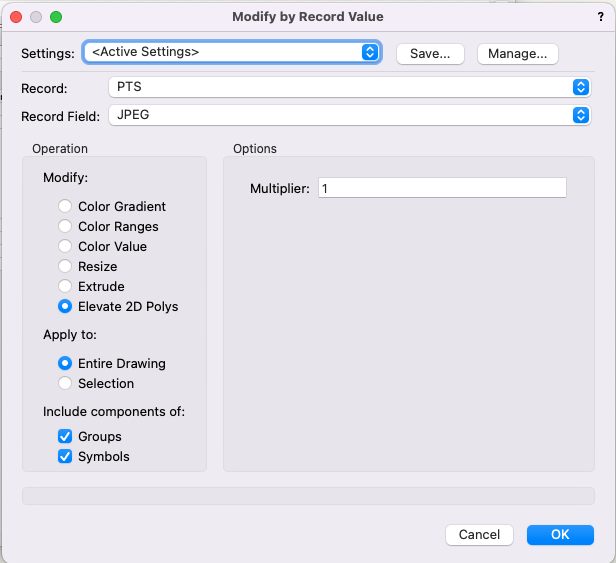Click into the Multiplier input field

(x=441, y=188)
